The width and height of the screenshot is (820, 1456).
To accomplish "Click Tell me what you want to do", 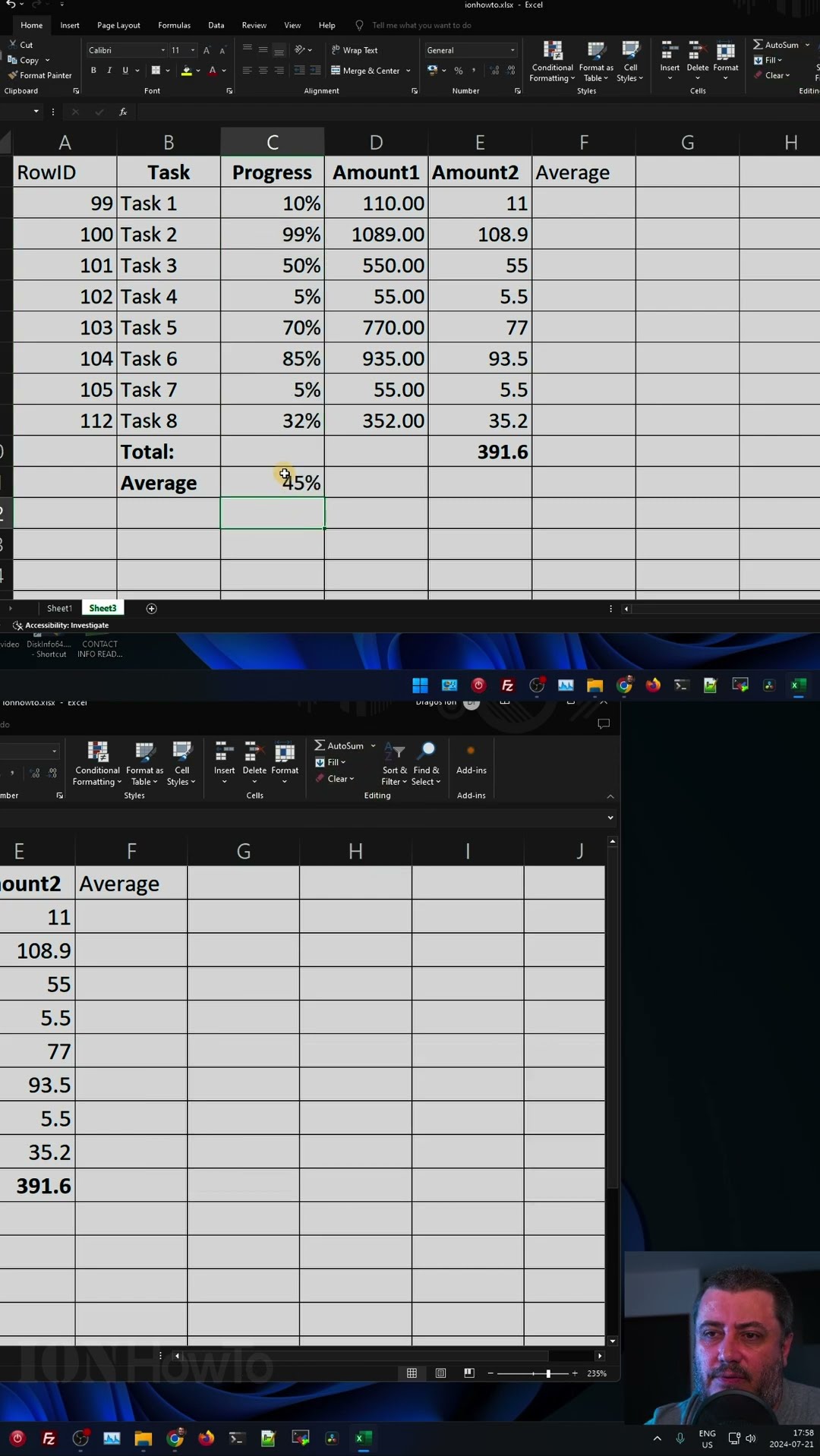I will 421,25.
